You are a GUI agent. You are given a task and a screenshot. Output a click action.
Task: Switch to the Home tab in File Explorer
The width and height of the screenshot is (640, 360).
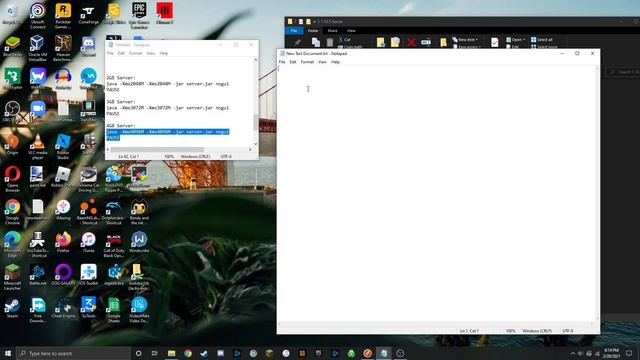(x=313, y=31)
